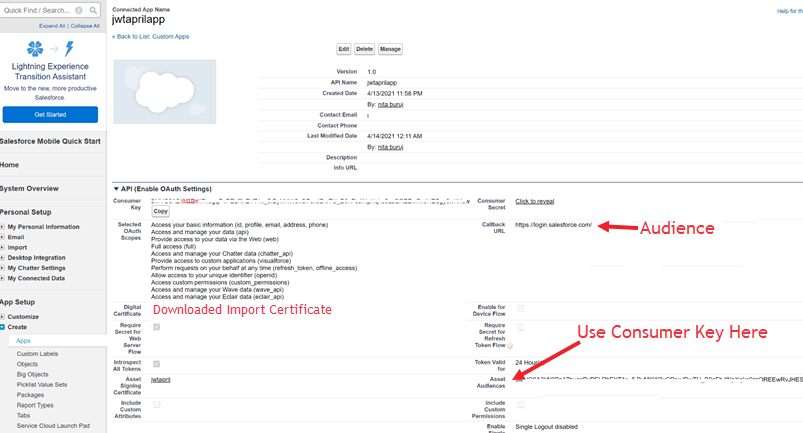Toggle Enable for Device Flow checkbox

521,309
